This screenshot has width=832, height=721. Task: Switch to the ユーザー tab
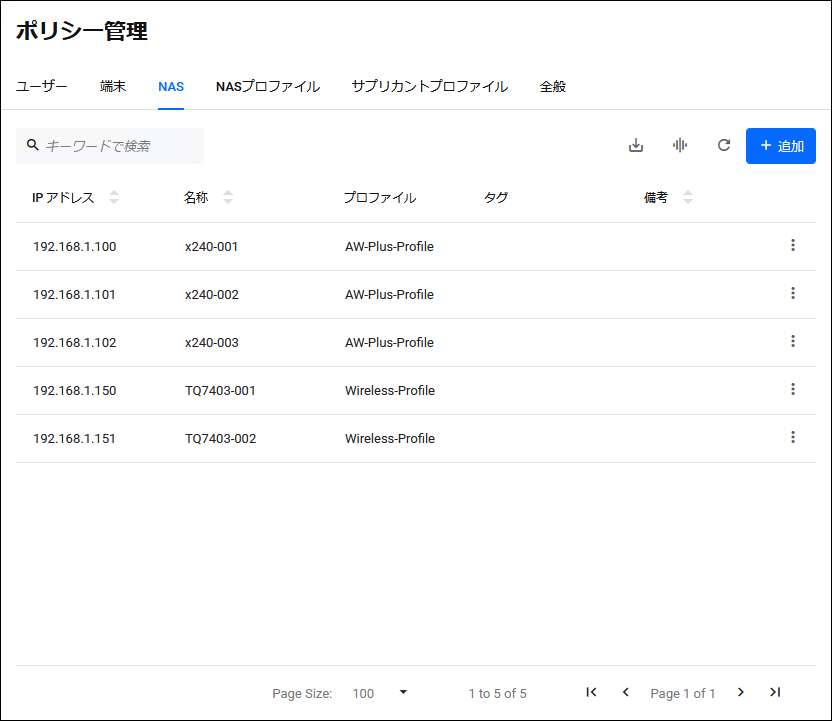[x=41, y=86]
